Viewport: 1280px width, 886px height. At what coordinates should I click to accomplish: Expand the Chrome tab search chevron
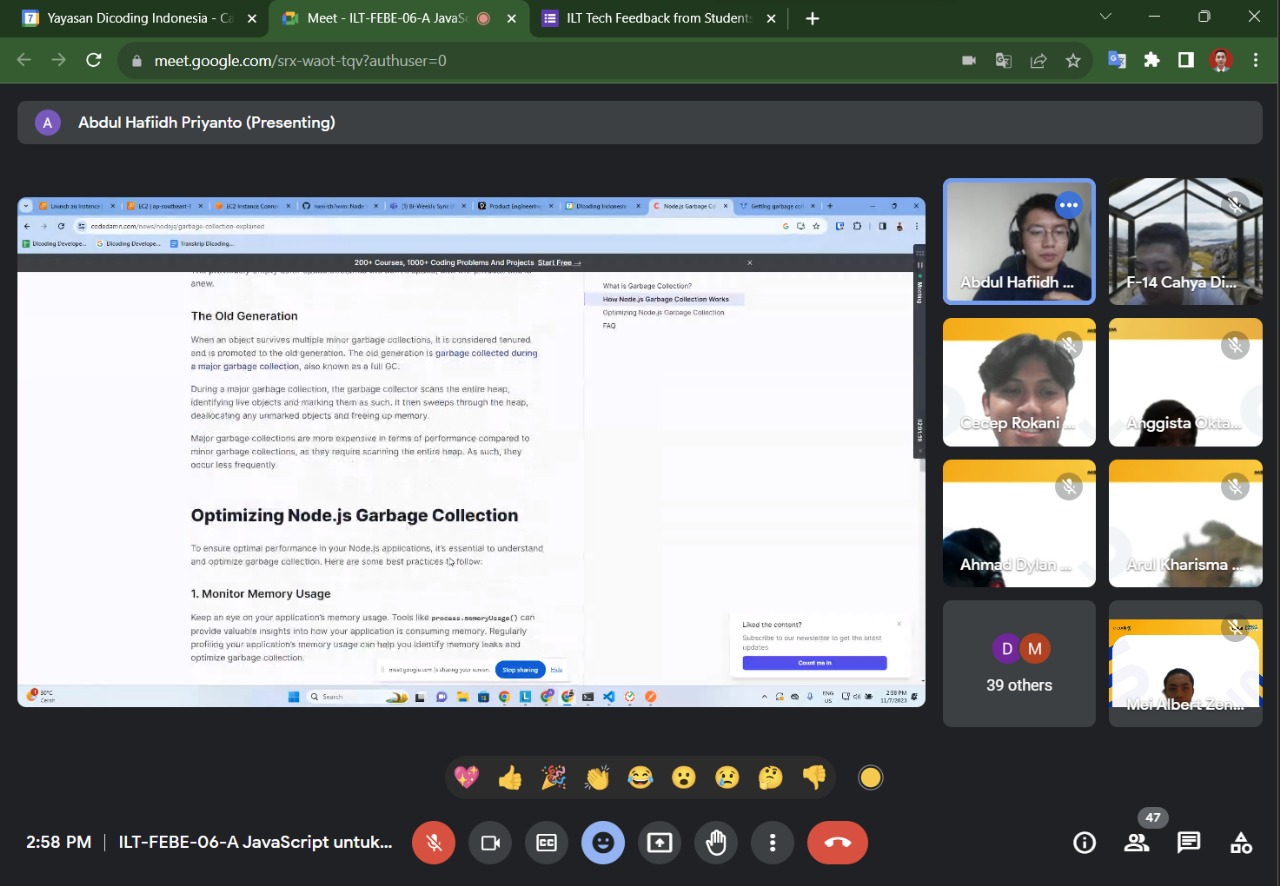1105,17
